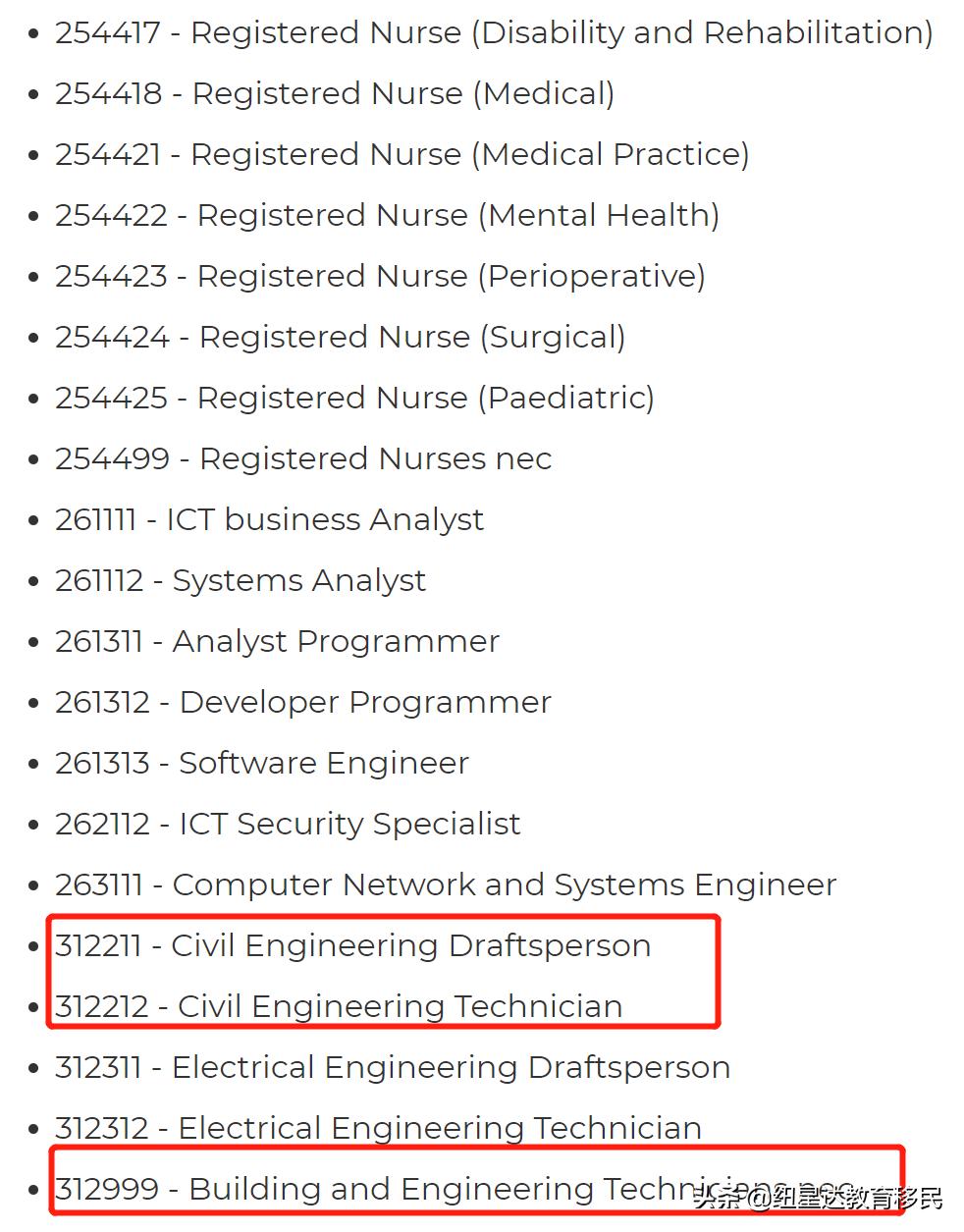This screenshot has height=1232, width=964.
Task: Click 261311 Analyst Programmer
Action: pyautogui.click(x=277, y=641)
